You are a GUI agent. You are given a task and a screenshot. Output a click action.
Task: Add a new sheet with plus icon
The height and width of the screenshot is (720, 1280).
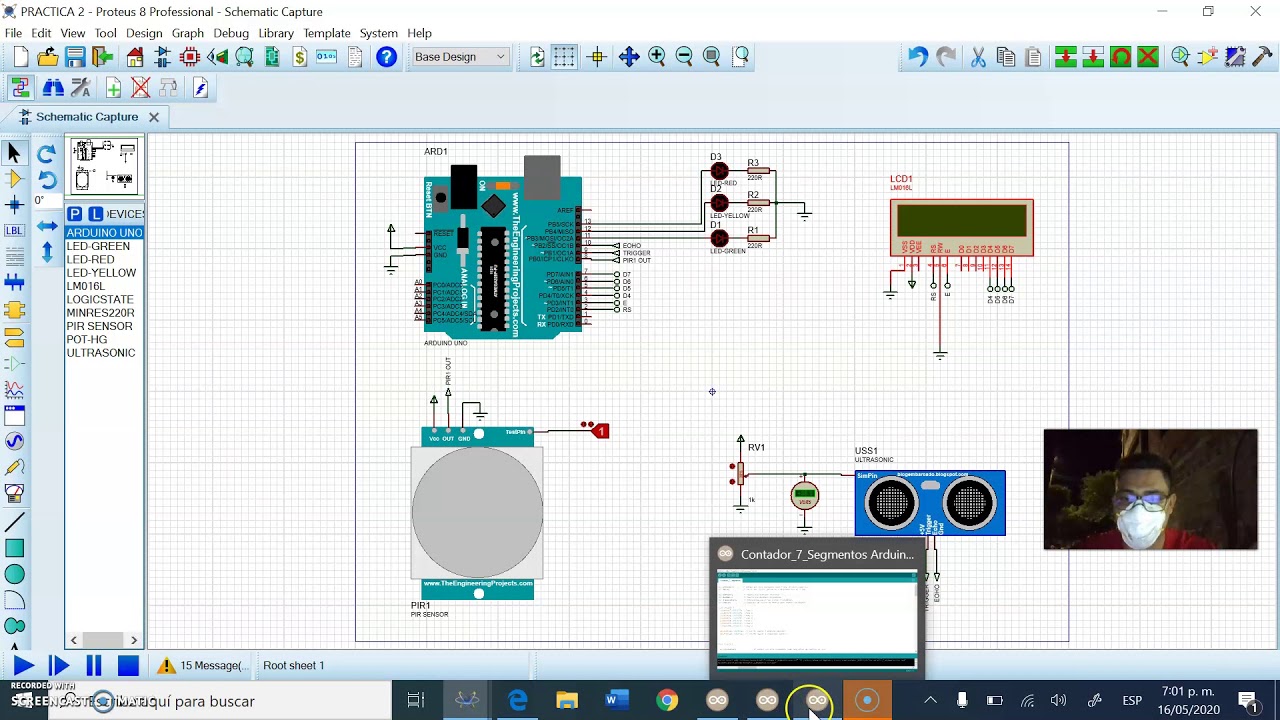[113, 88]
